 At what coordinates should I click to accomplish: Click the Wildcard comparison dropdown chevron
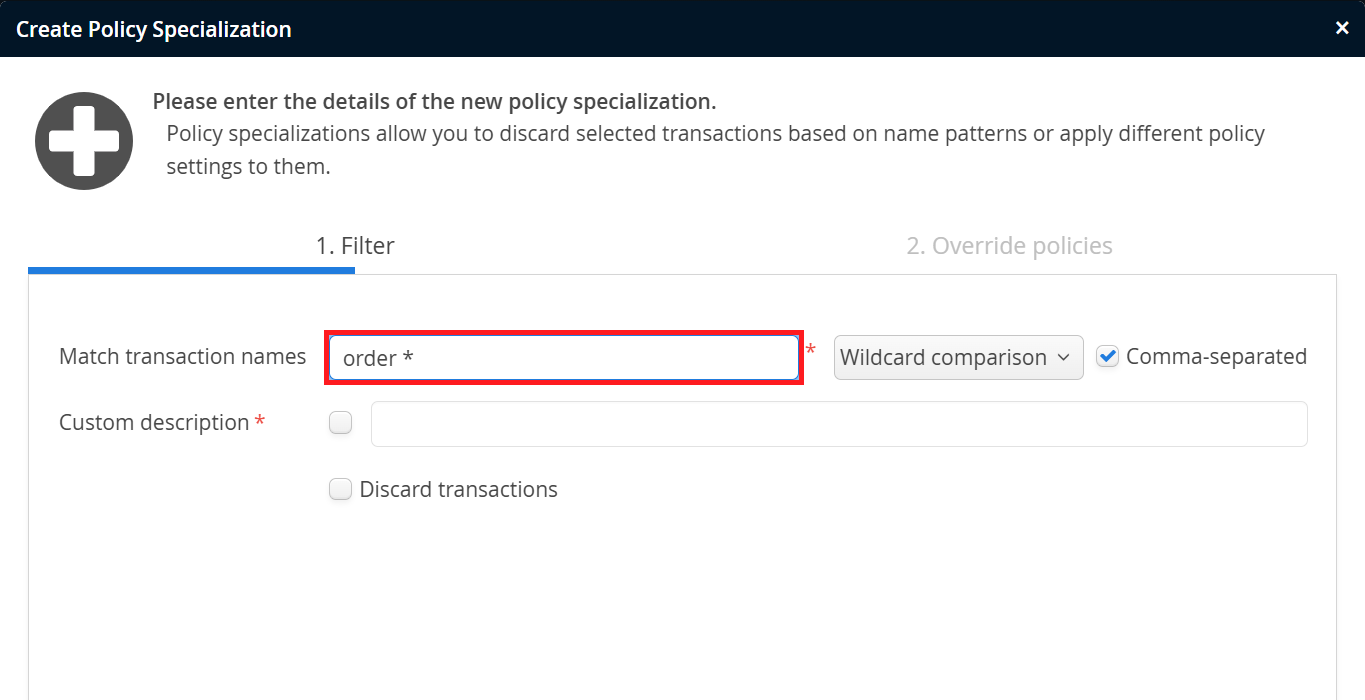pyautogui.click(x=1063, y=358)
